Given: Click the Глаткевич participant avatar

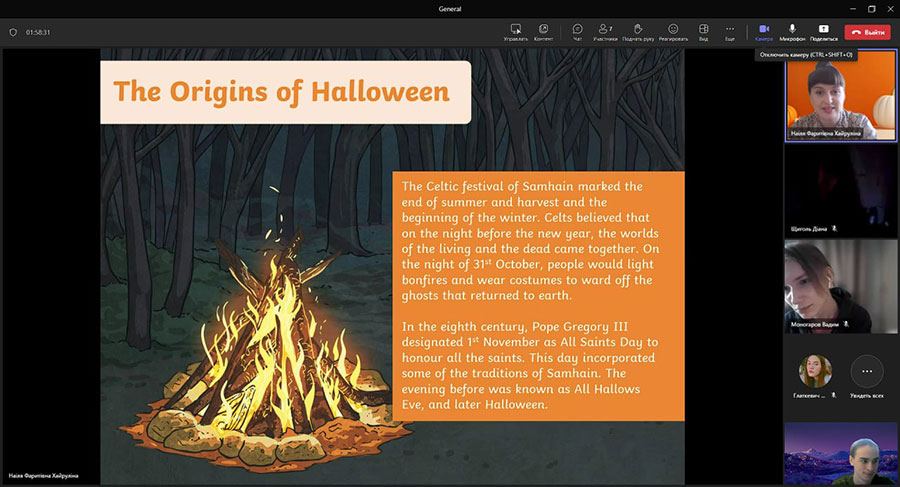Looking at the screenshot, I should point(815,371).
